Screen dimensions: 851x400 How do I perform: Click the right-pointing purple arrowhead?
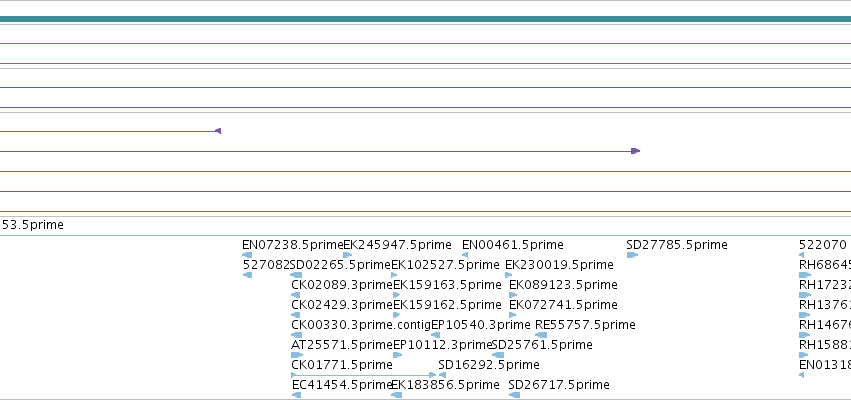point(636,151)
